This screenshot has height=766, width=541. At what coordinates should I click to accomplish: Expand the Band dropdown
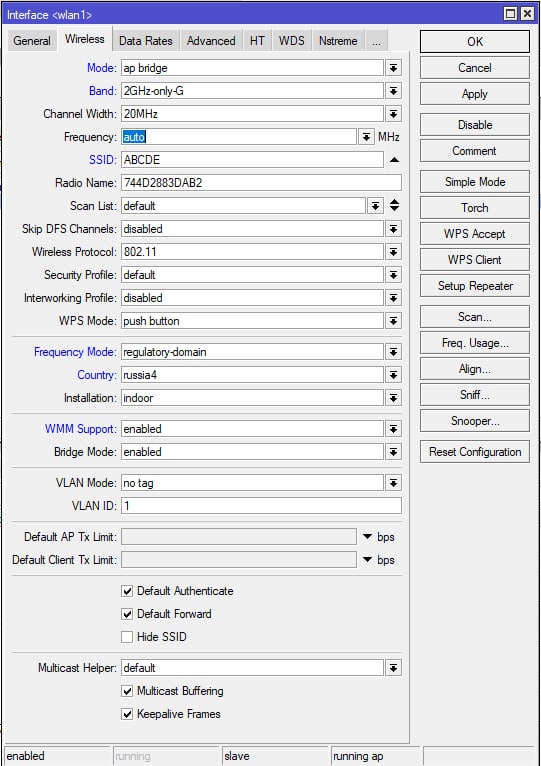pos(393,91)
